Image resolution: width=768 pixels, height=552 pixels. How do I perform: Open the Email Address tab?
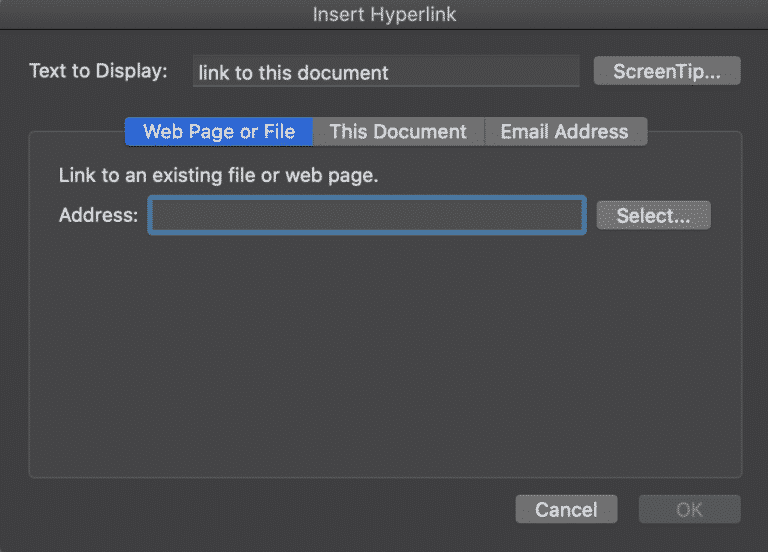tap(564, 132)
